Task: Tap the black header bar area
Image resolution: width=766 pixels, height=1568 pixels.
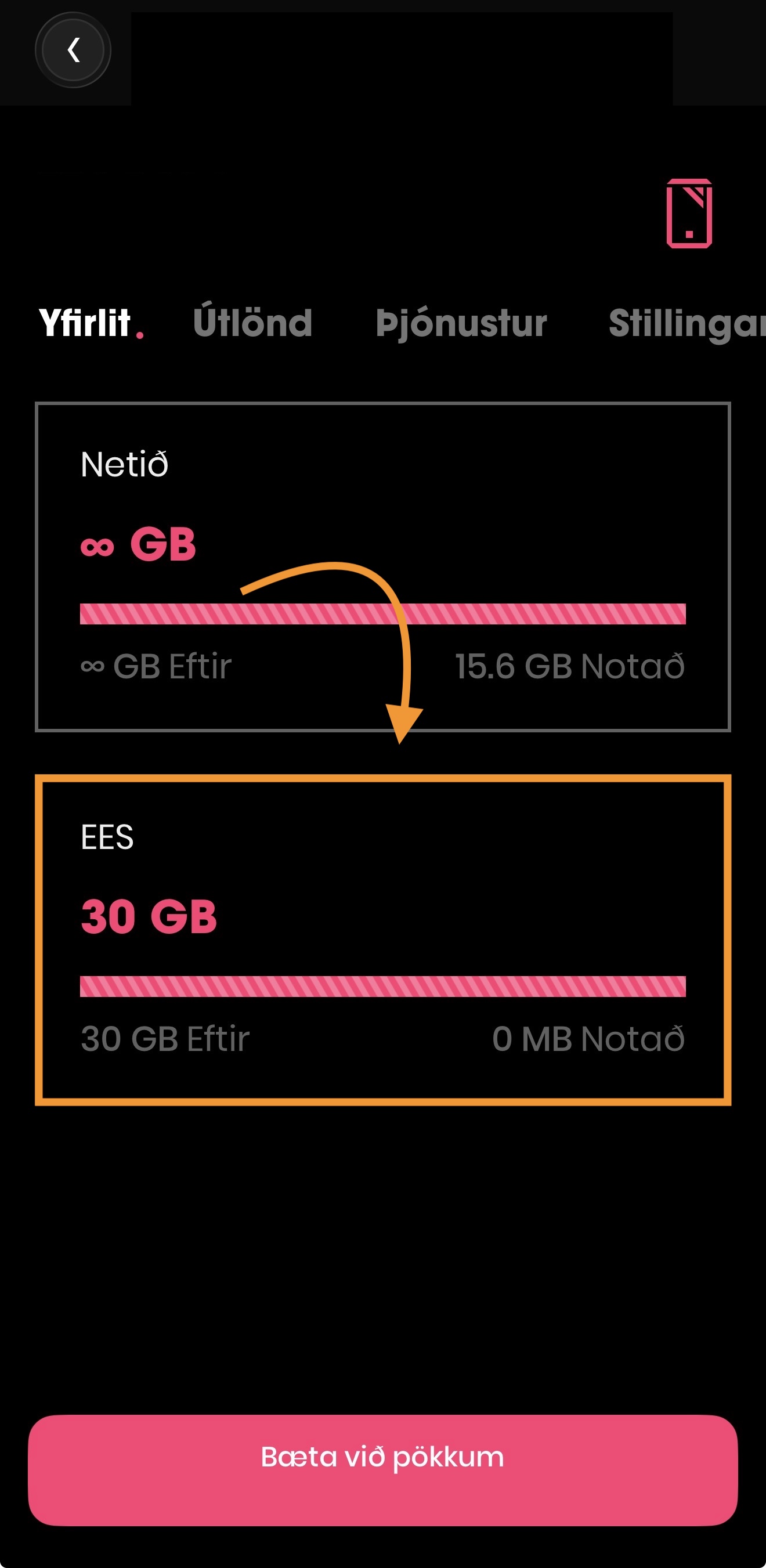Action: point(402,59)
